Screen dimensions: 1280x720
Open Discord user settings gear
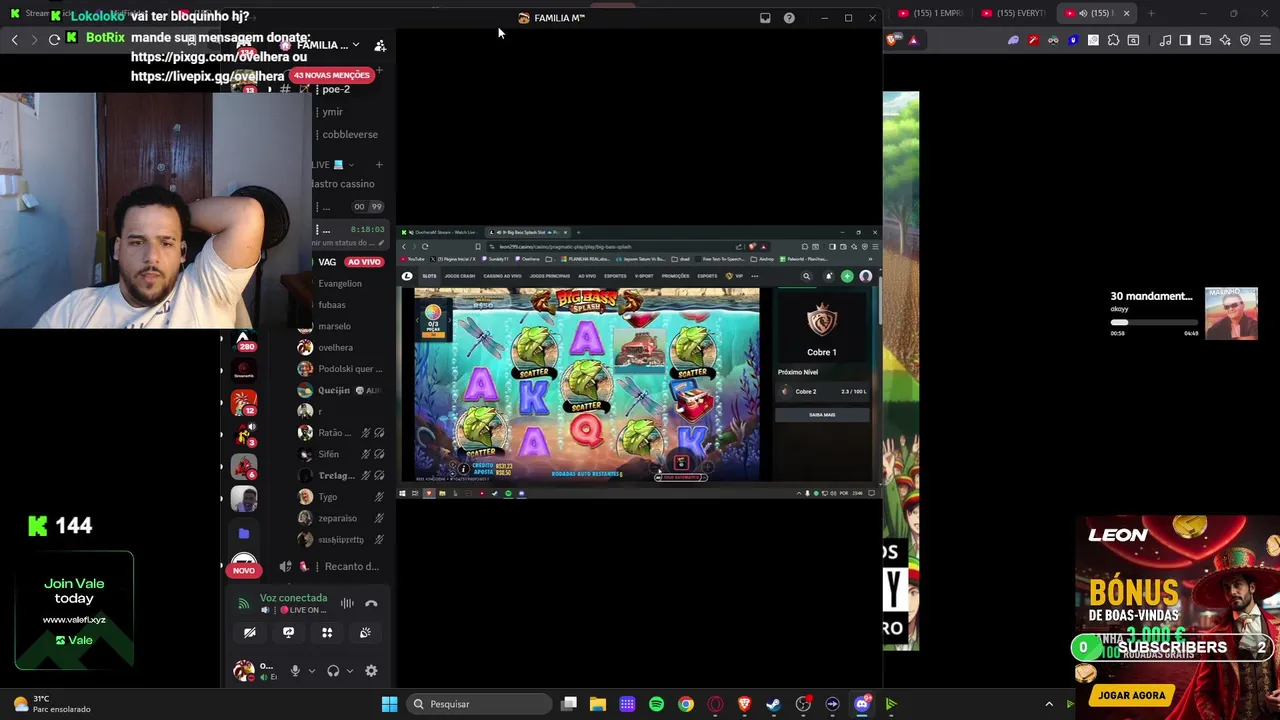pyautogui.click(x=371, y=671)
